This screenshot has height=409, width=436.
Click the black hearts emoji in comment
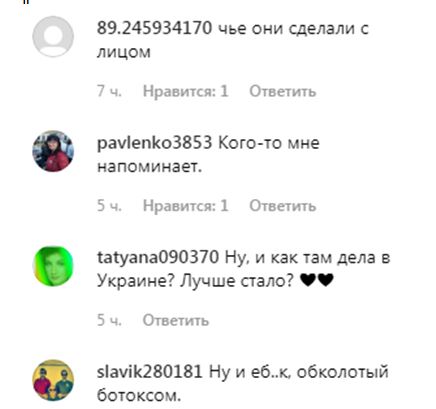pyautogui.click(x=317, y=280)
